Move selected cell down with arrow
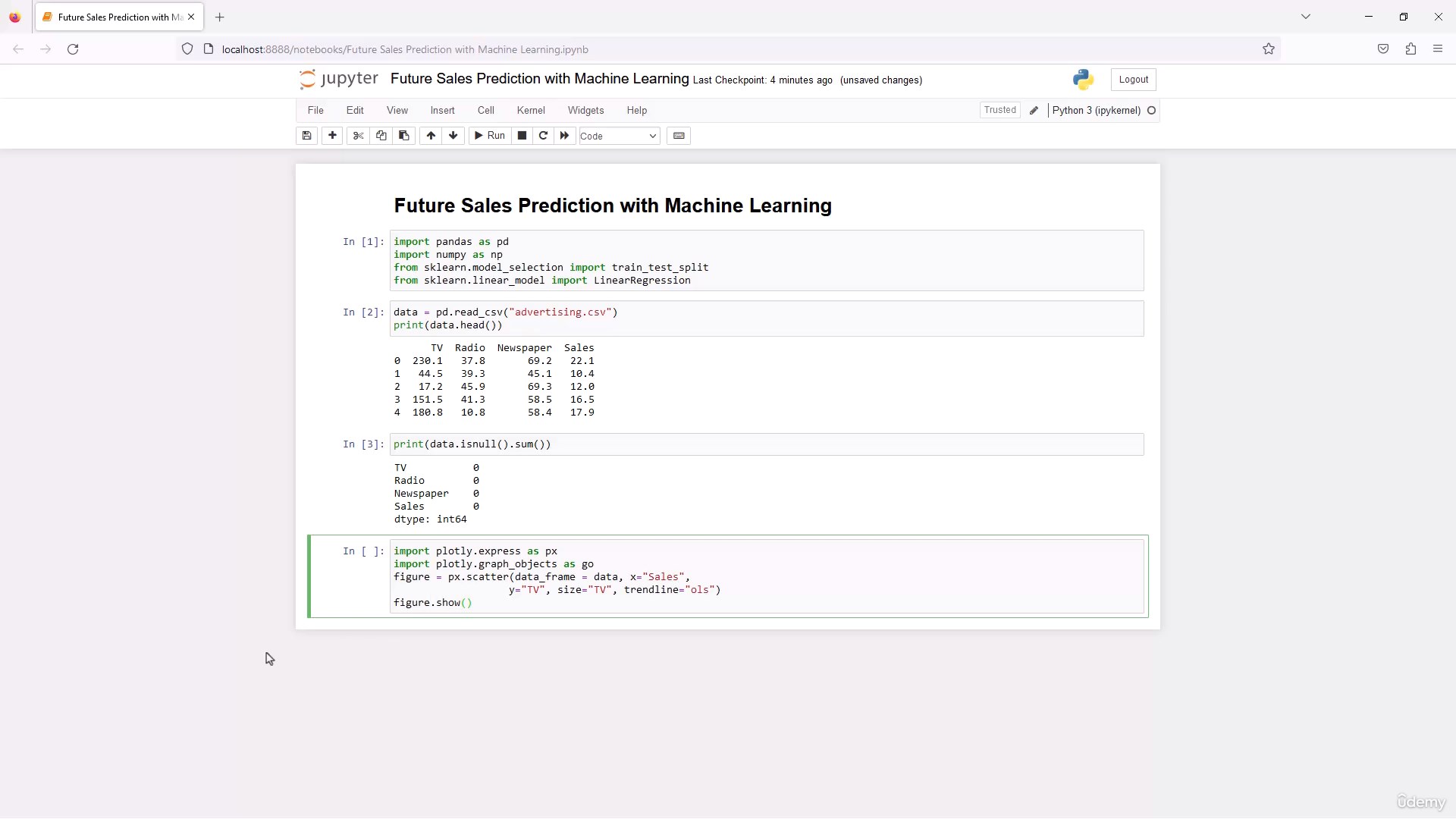1456x819 pixels. pos(453,136)
